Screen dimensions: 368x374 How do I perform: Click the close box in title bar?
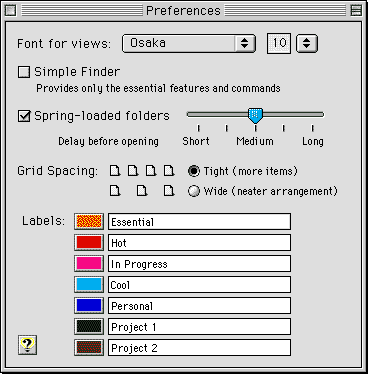coord(11,11)
